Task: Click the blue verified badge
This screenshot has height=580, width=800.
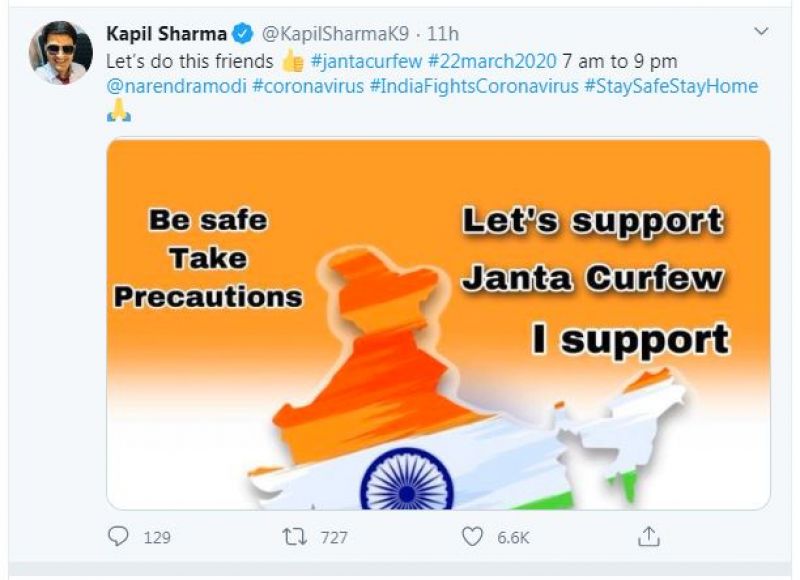Action: (x=243, y=34)
